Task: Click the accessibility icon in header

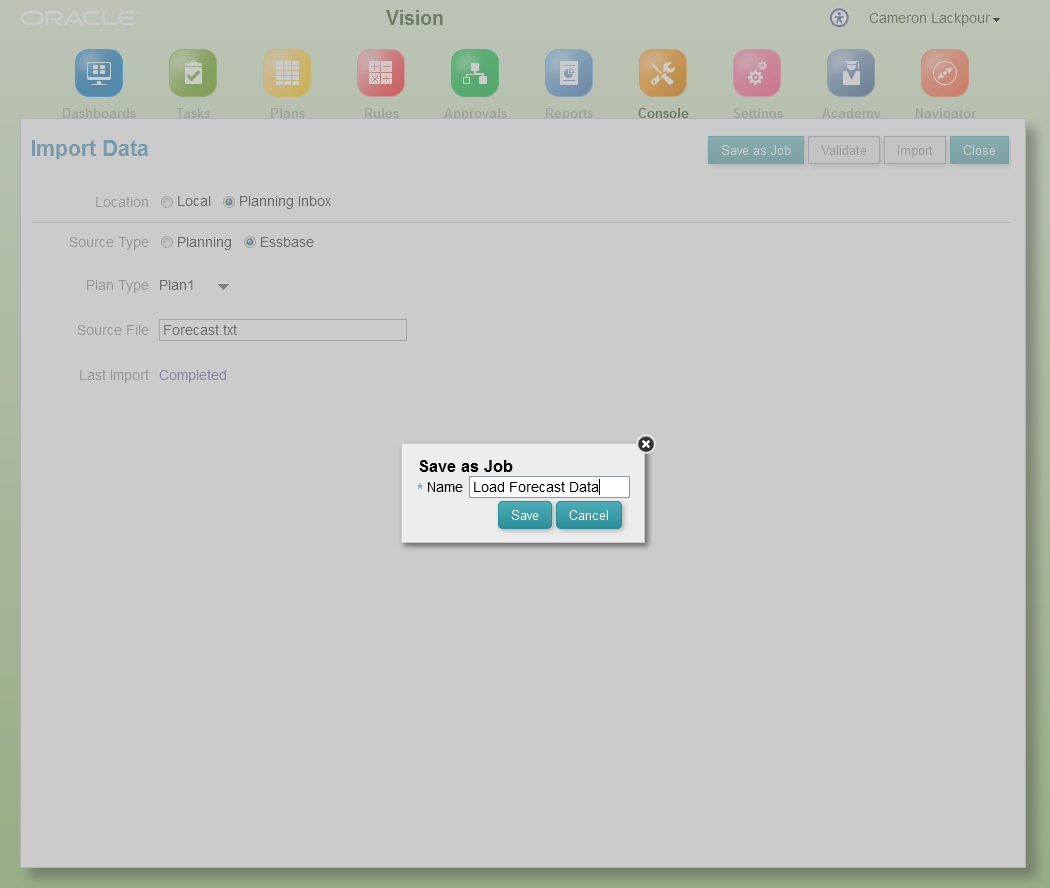Action: pos(839,18)
